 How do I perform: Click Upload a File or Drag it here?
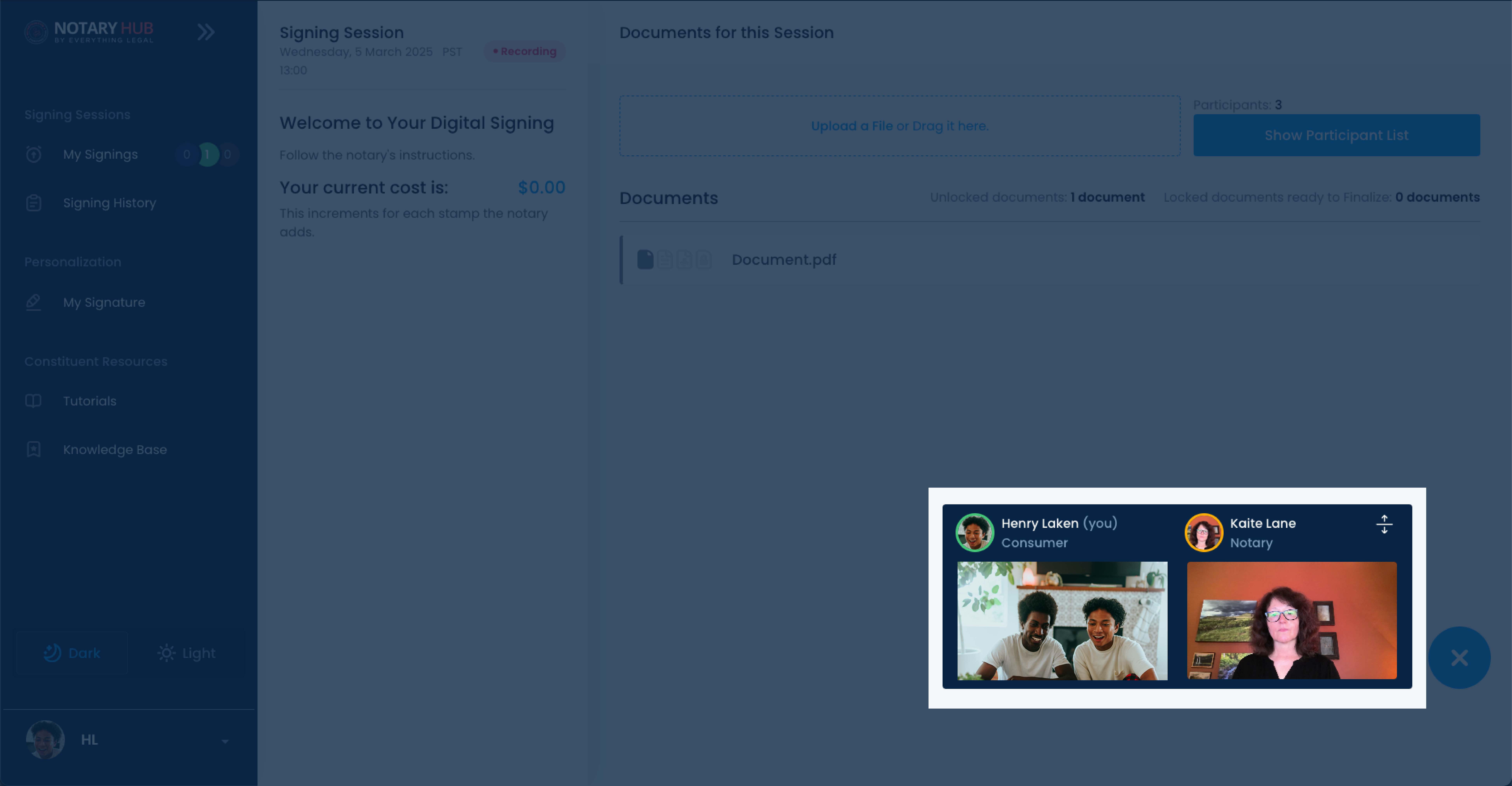(x=900, y=126)
